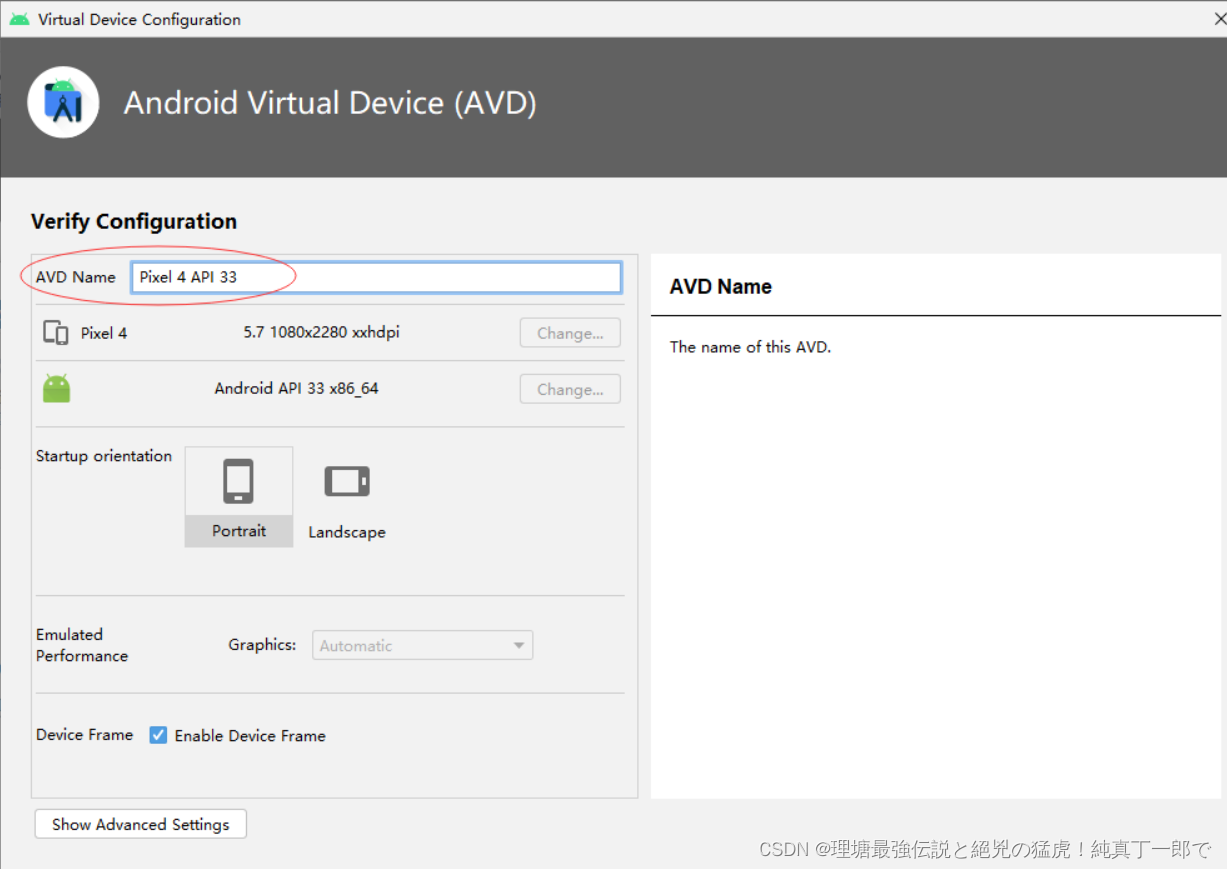Open the Graphics dropdown
Screen dimensions: 1227x869
422,645
